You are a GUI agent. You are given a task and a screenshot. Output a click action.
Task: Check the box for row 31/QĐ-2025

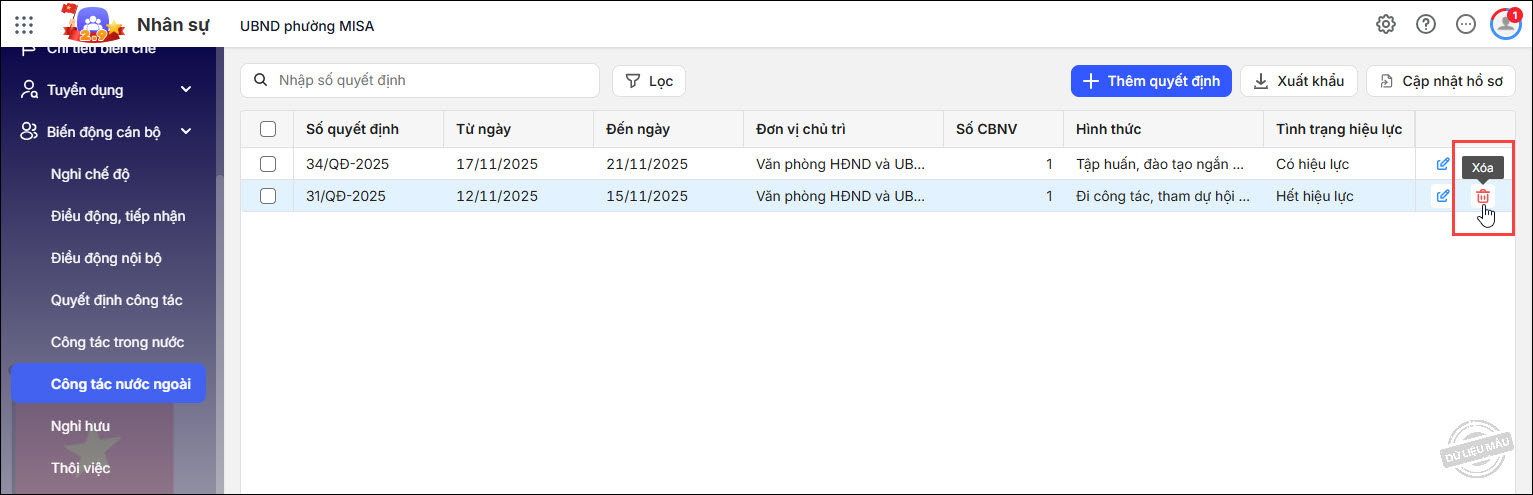pyautogui.click(x=268, y=196)
